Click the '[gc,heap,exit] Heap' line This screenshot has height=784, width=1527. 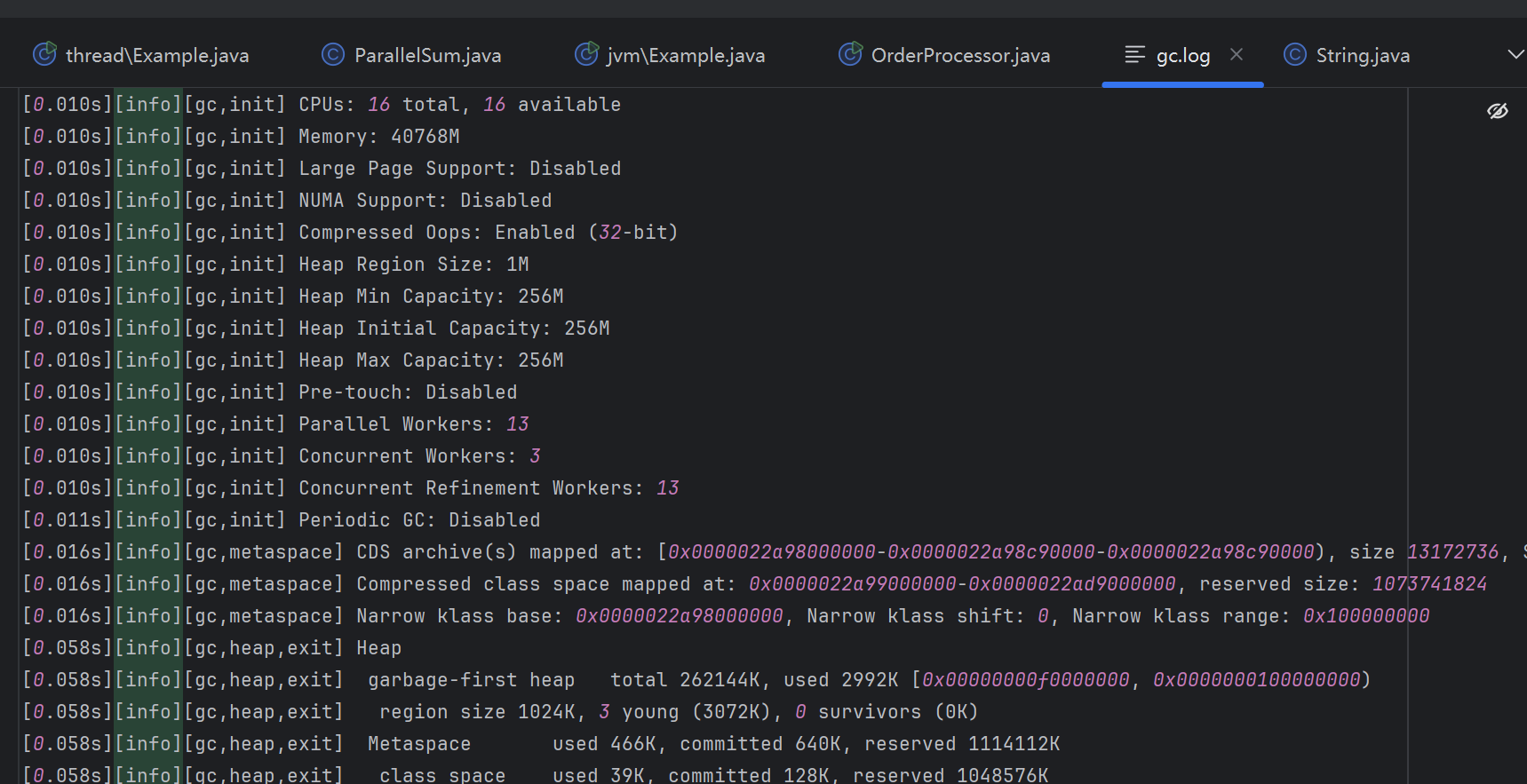pyautogui.click(x=211, y=648)
